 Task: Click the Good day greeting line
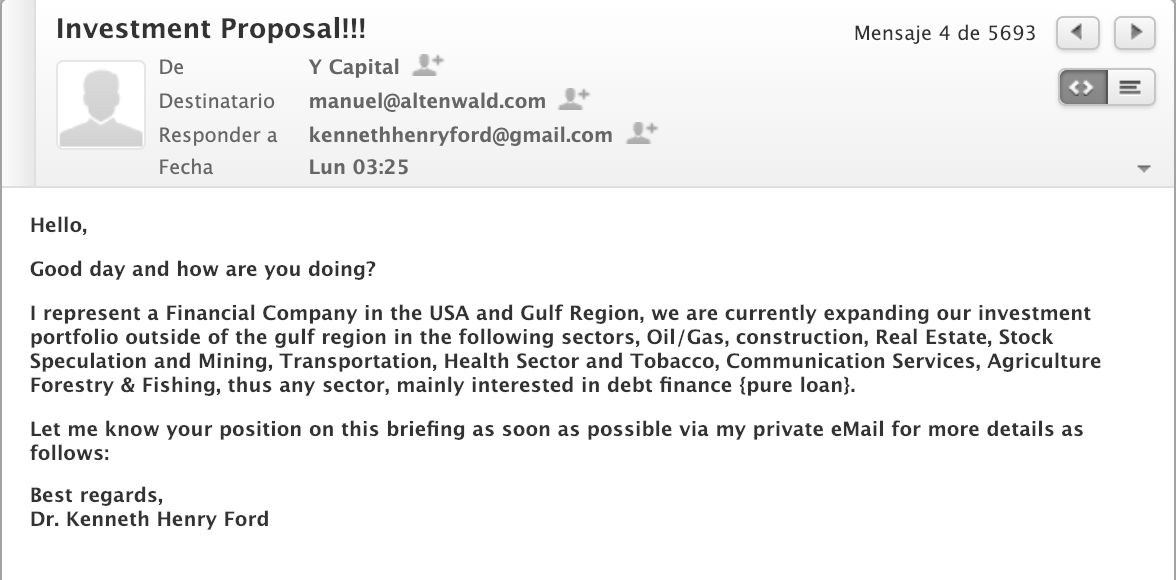(x=202, y=269)
